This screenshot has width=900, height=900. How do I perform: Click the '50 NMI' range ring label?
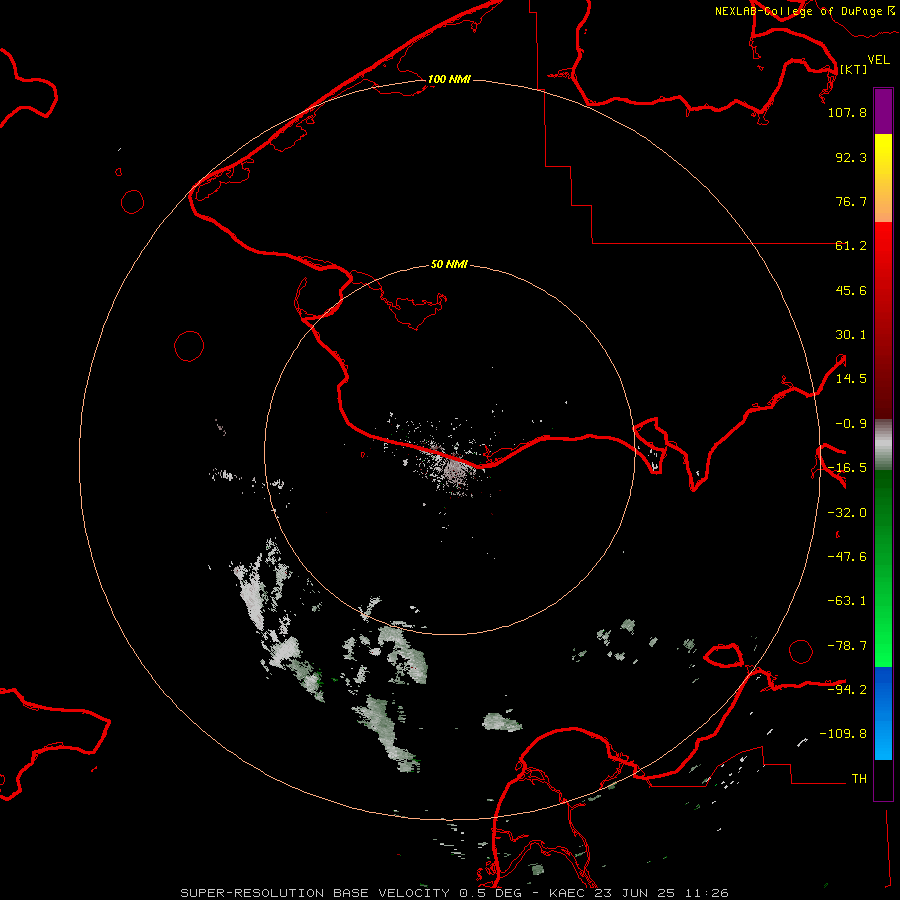(449, 265)
